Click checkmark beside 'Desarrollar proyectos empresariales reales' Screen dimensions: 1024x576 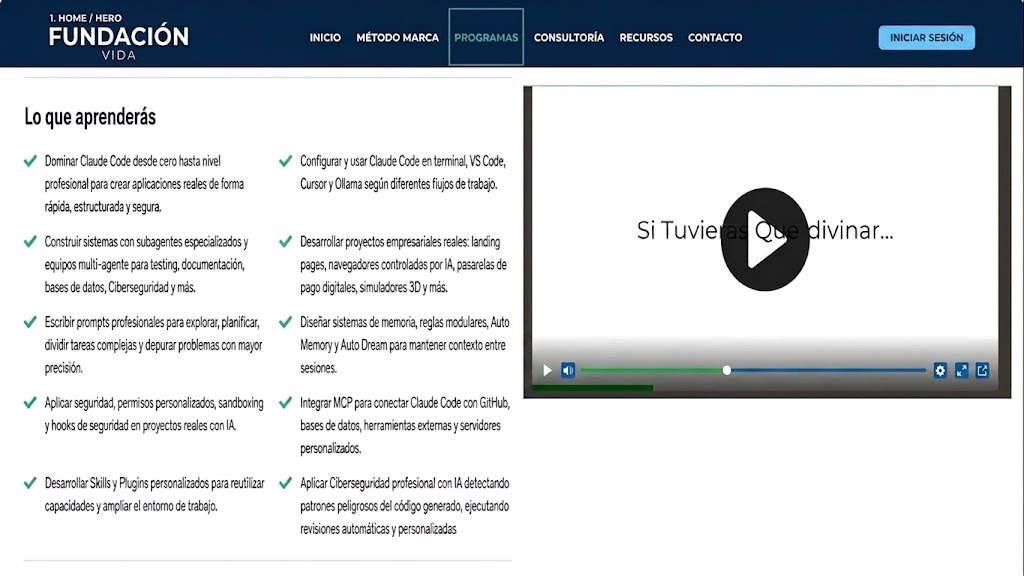click(285, 242)
